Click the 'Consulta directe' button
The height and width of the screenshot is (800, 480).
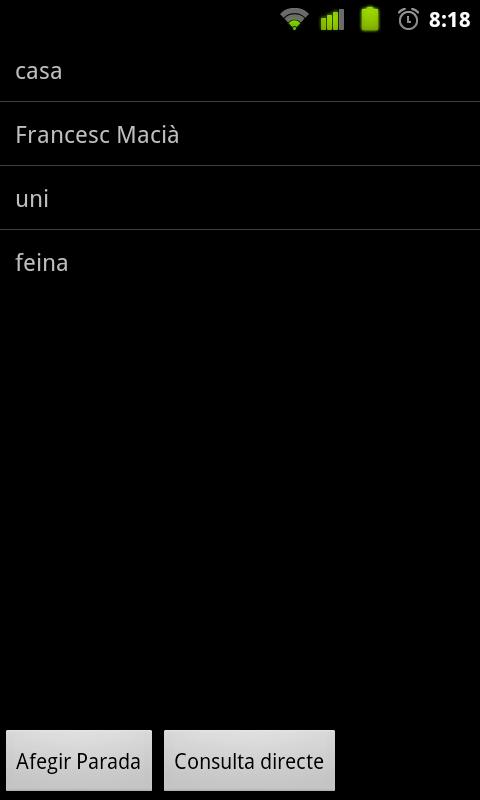tap(249, 761)
